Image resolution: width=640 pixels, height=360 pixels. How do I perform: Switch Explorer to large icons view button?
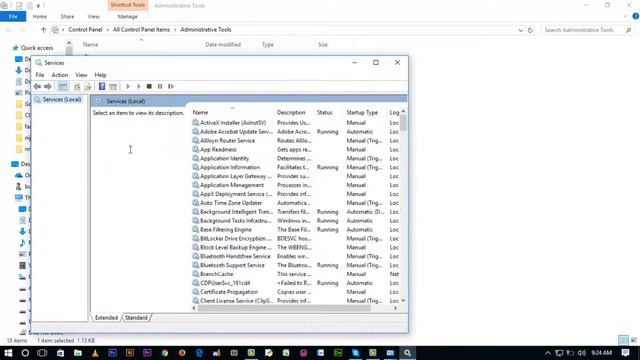633,340
